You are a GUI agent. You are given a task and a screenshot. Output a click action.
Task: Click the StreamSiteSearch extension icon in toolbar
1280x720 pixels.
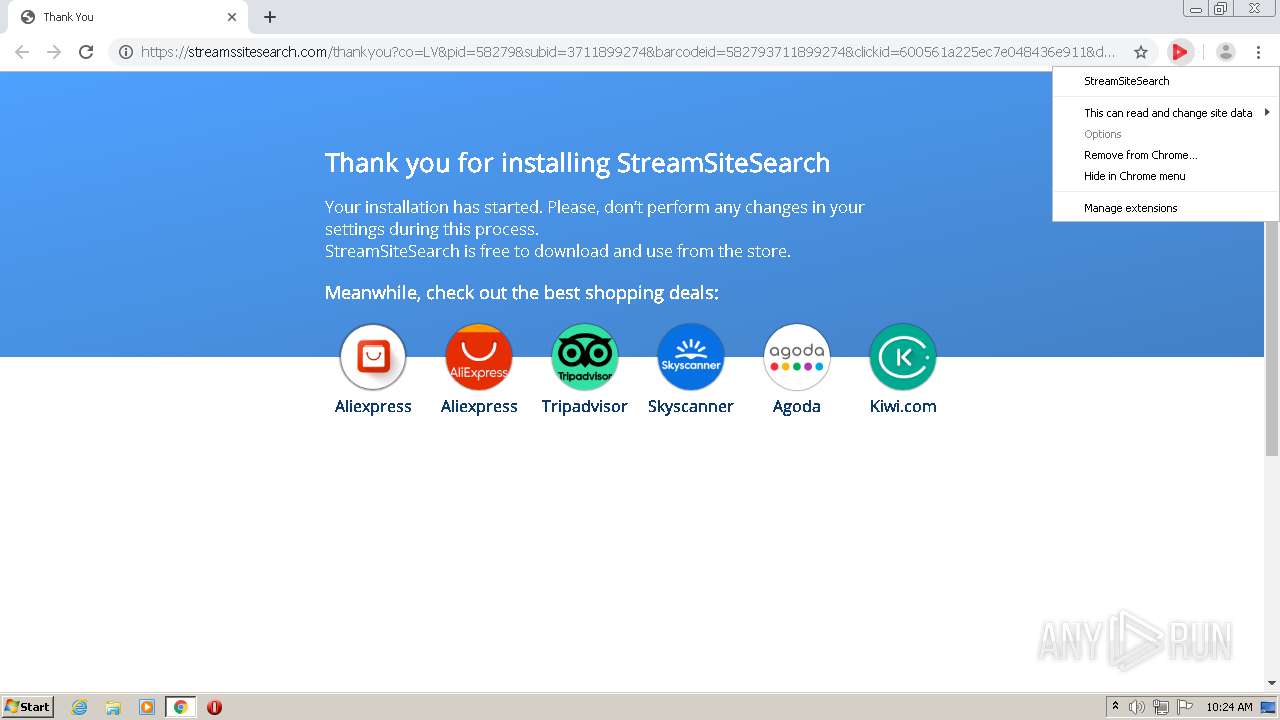click(x=1180, y=52)
